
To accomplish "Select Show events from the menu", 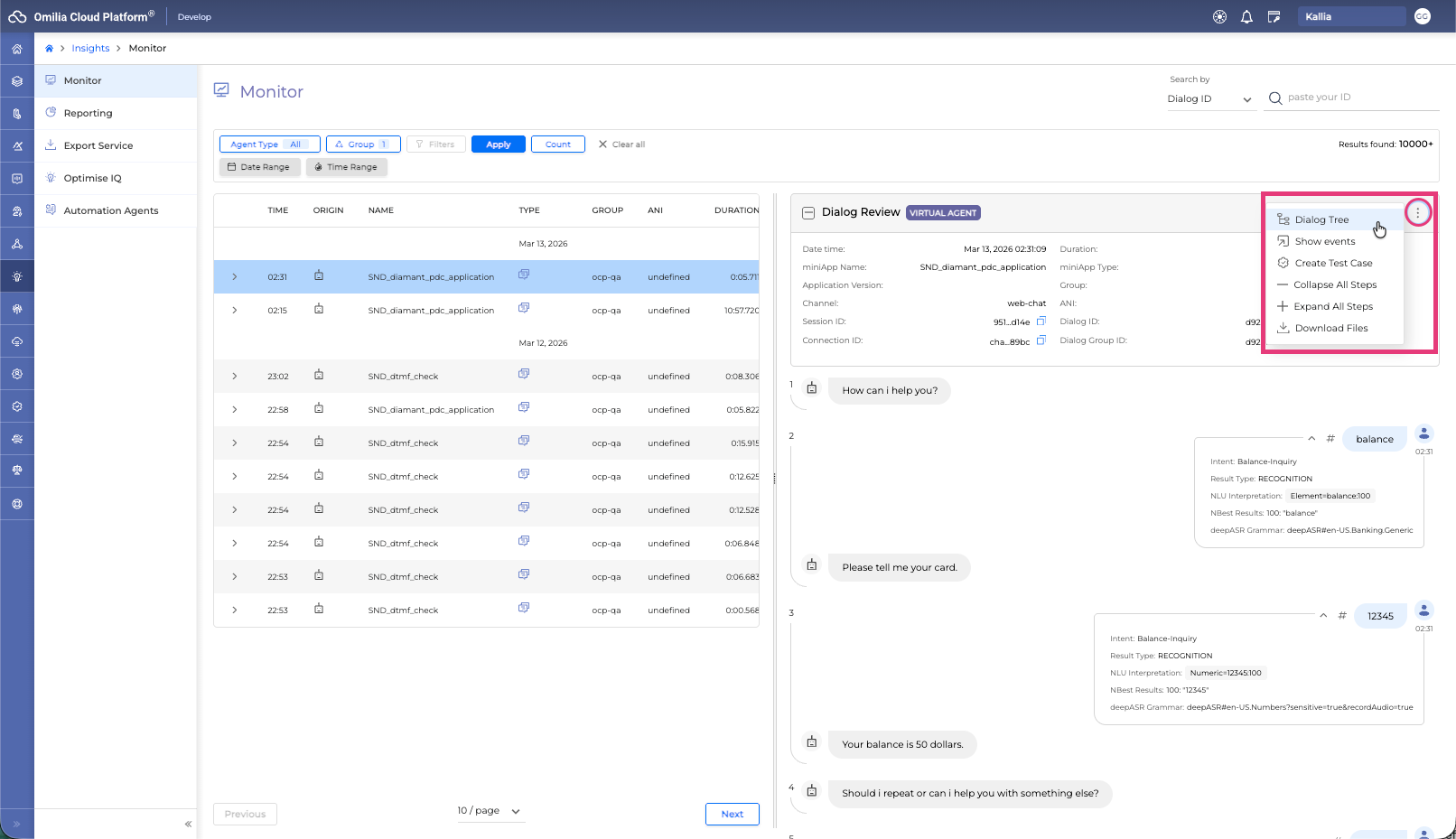I will pos(1324,242).
